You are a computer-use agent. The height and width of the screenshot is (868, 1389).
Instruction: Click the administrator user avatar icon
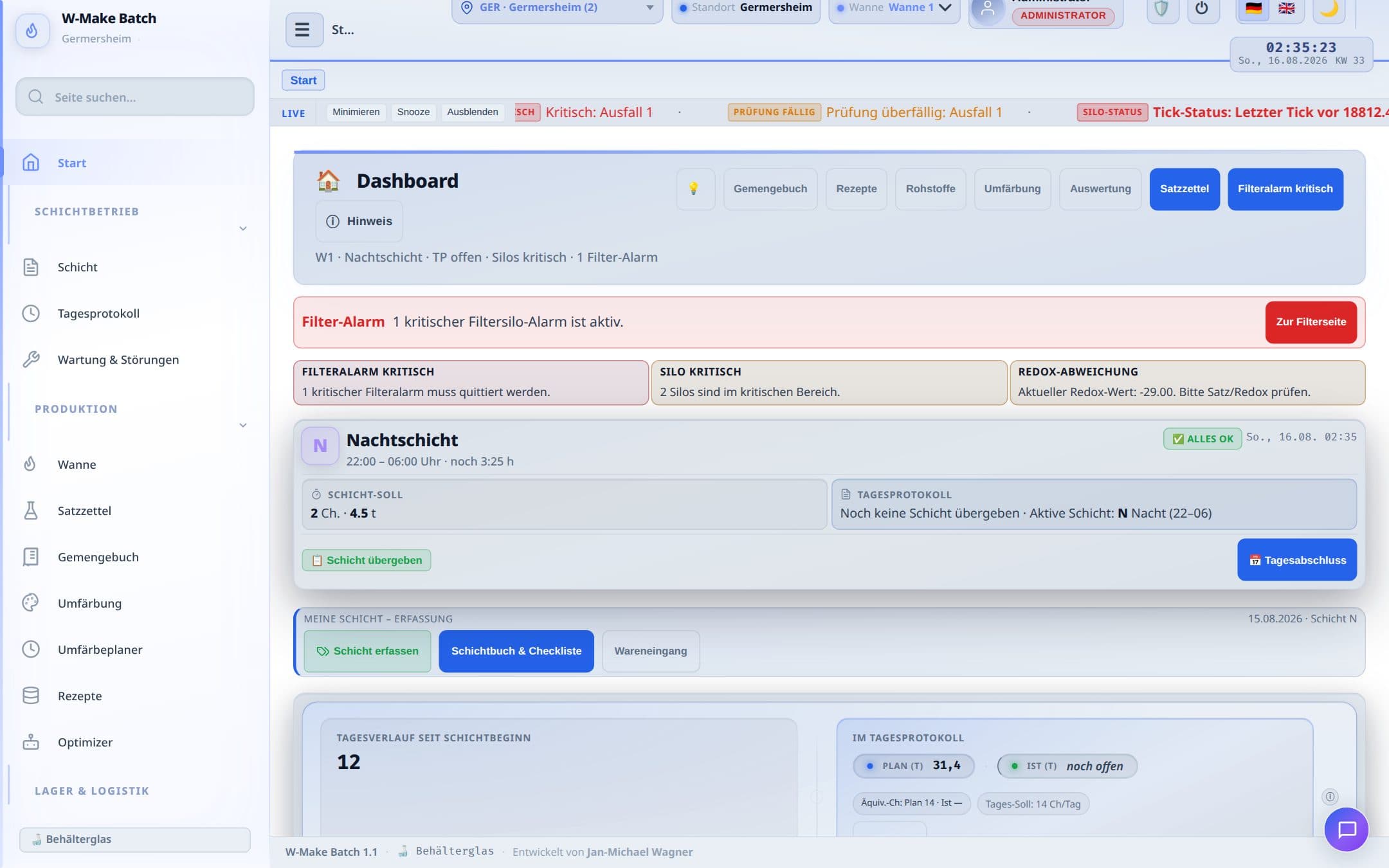point(988,10)
